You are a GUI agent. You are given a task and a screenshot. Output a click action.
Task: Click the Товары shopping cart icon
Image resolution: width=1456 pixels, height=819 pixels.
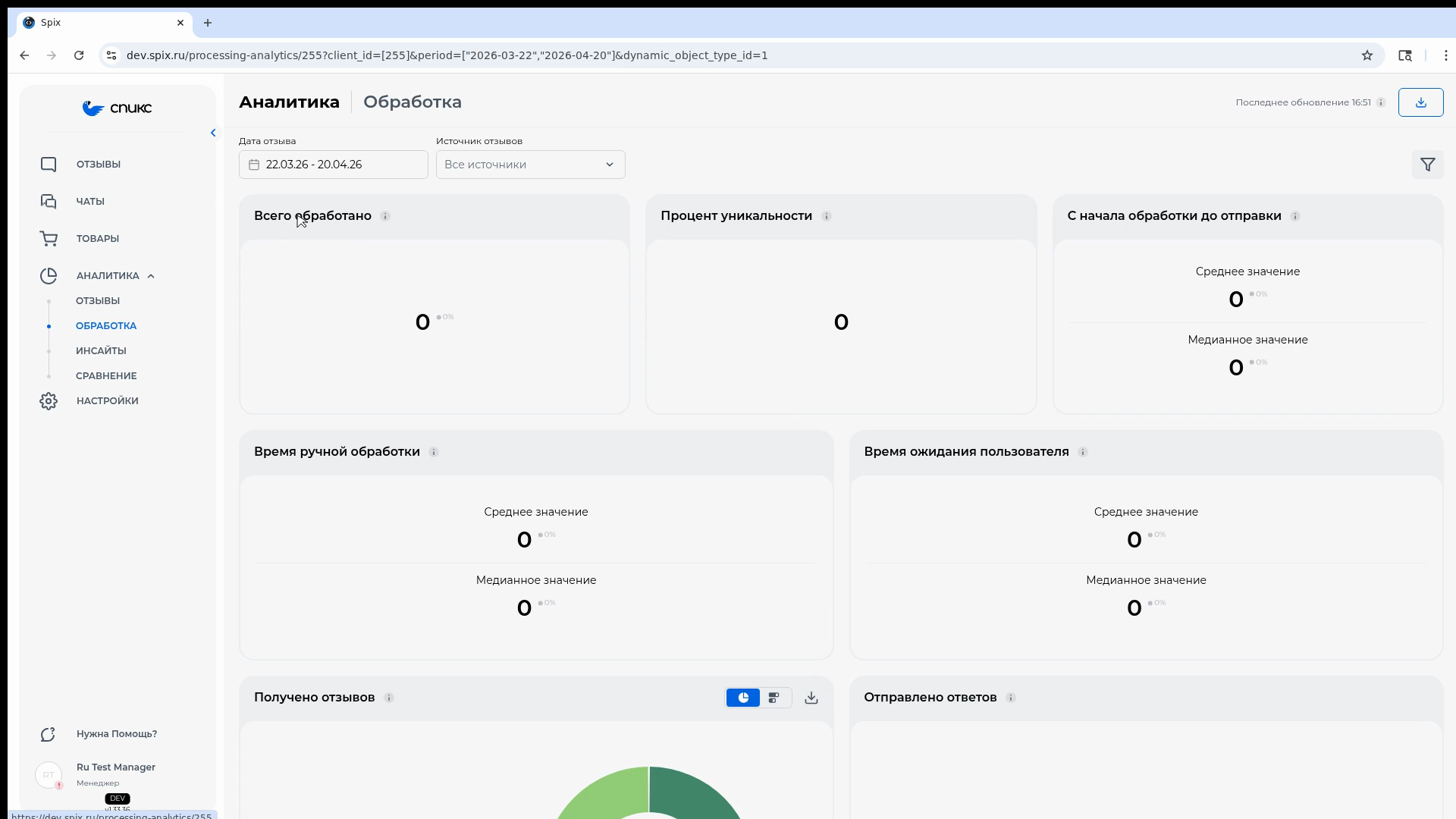pos(49,239)
